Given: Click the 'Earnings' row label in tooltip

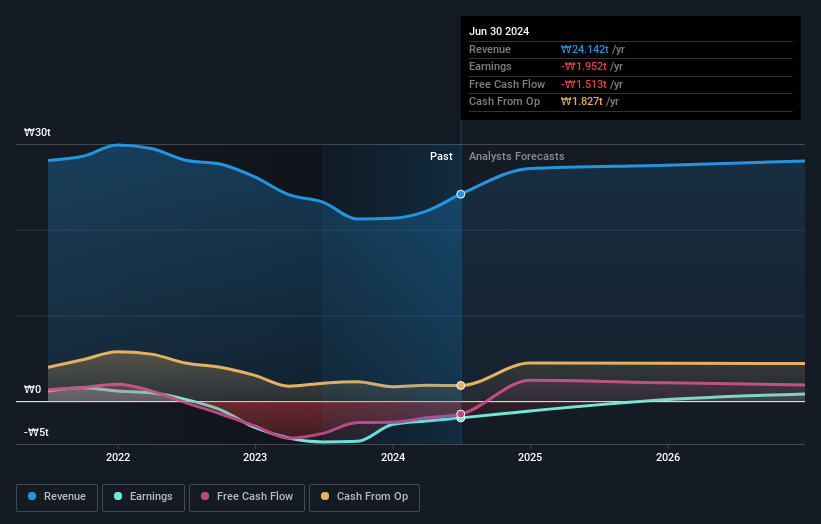Looking at the screenshot, I should 490,66.
